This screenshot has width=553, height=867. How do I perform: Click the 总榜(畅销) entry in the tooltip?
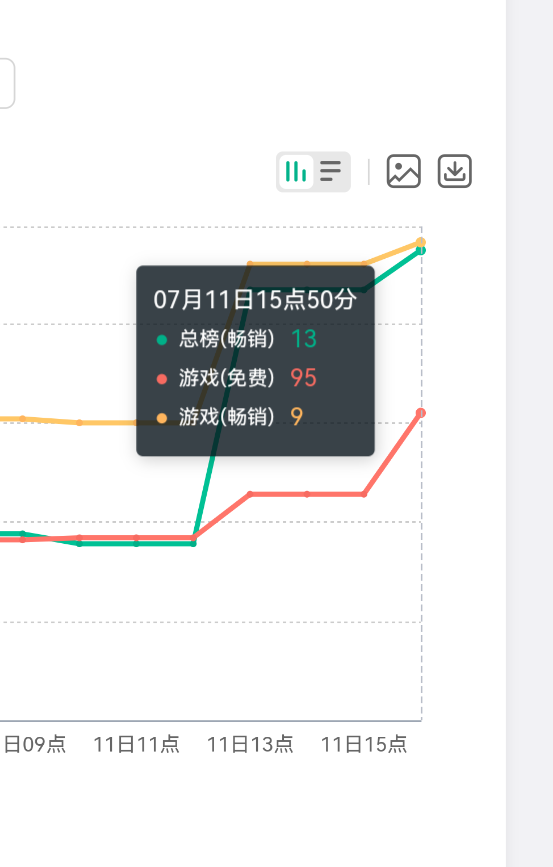tap(237, 338)
